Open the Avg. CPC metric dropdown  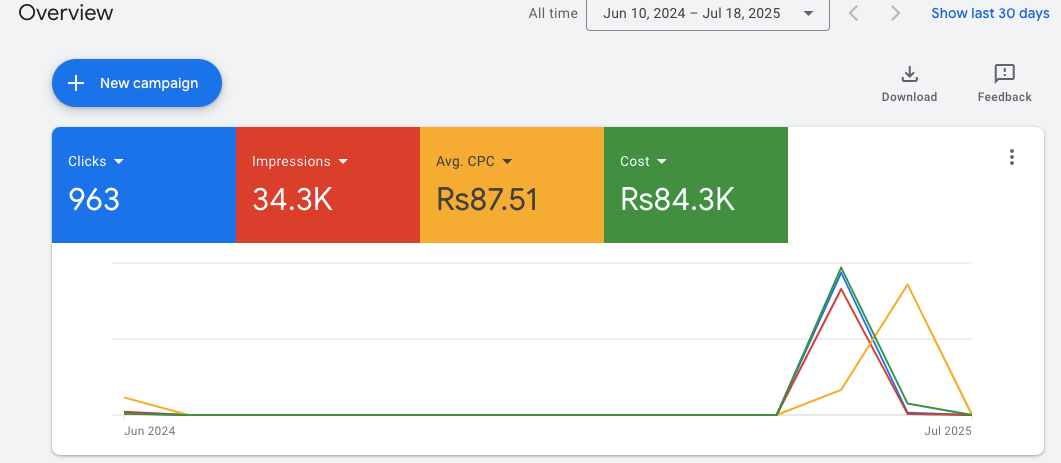pyautogui.click(x=474, y=161)
